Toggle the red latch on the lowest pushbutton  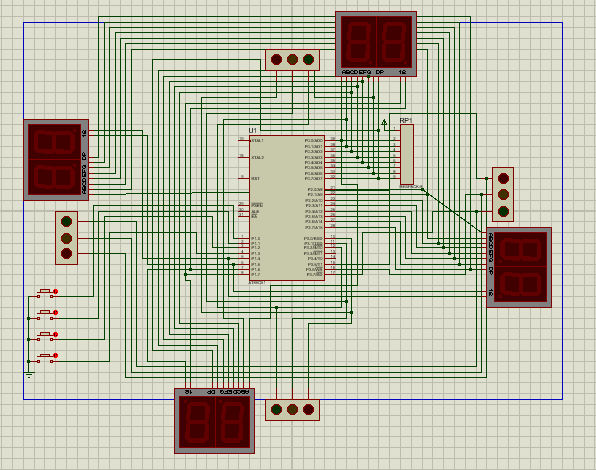click(x=55, y=356)
